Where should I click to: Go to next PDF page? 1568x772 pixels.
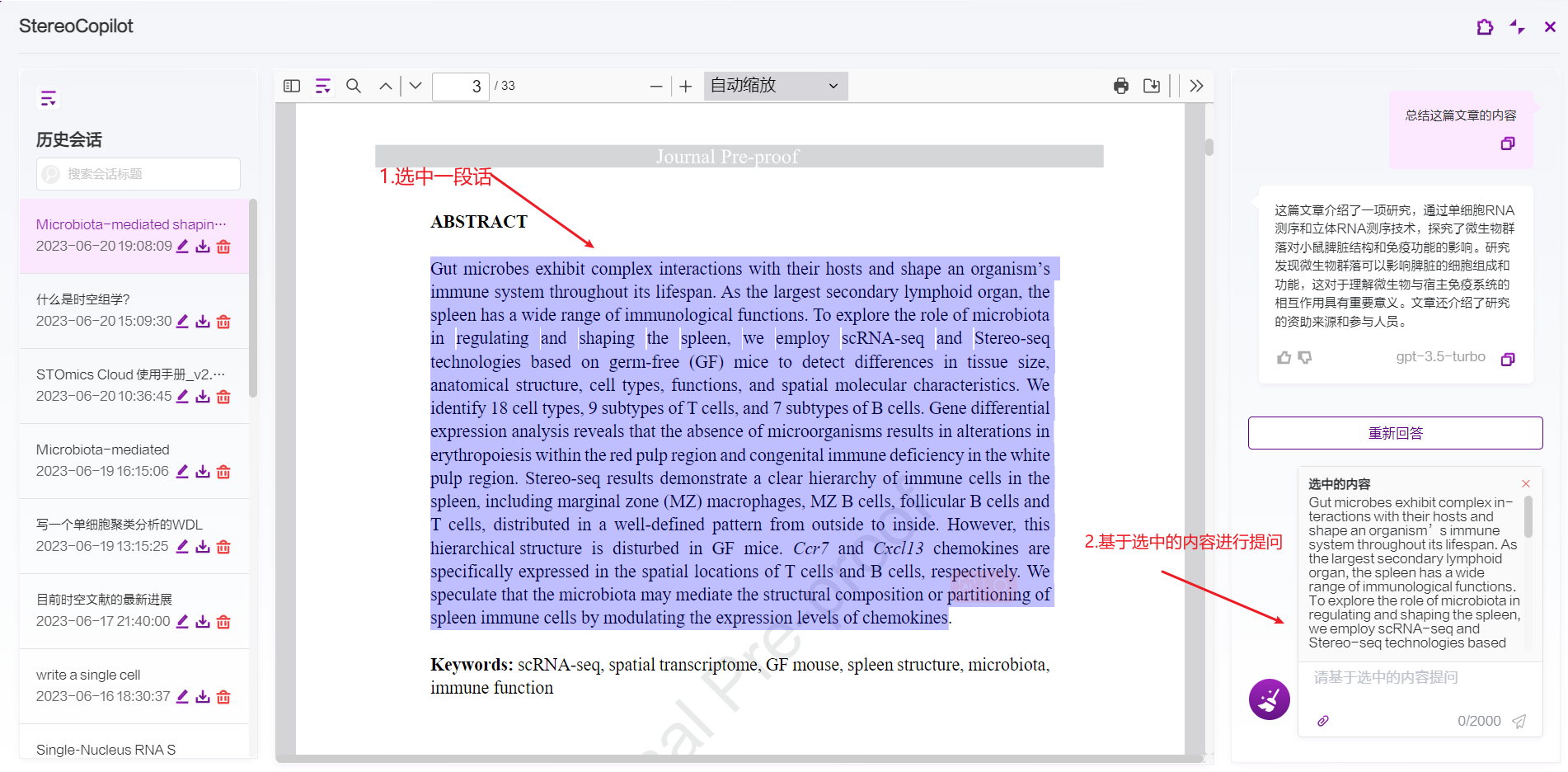415,86
